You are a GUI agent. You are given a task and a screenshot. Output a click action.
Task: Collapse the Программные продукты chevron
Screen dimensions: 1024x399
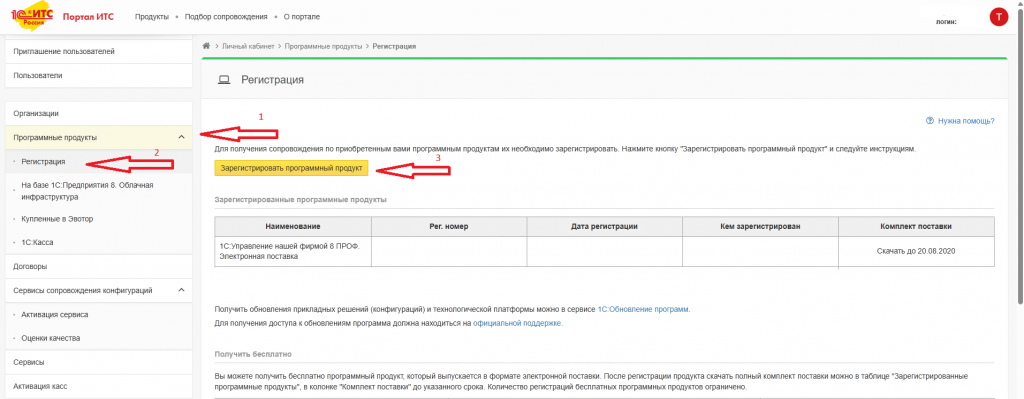pyautogui.click(x=182, y=137)
